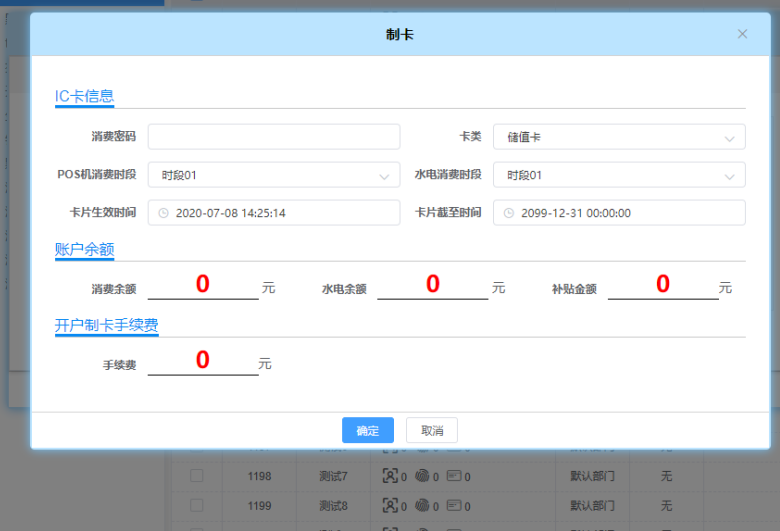Click the fingerprint icon in row 1199
780x531 pixels.
(422, 505)
